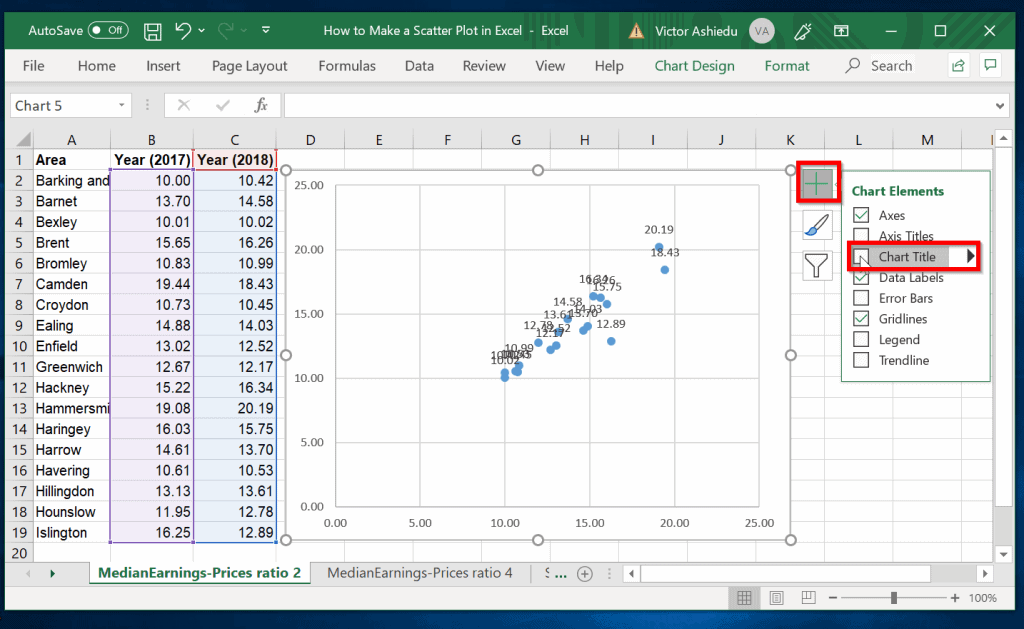Click the zoom slider at bottom right
Viewport: 1024px width, 629px height.
(893, 597)
